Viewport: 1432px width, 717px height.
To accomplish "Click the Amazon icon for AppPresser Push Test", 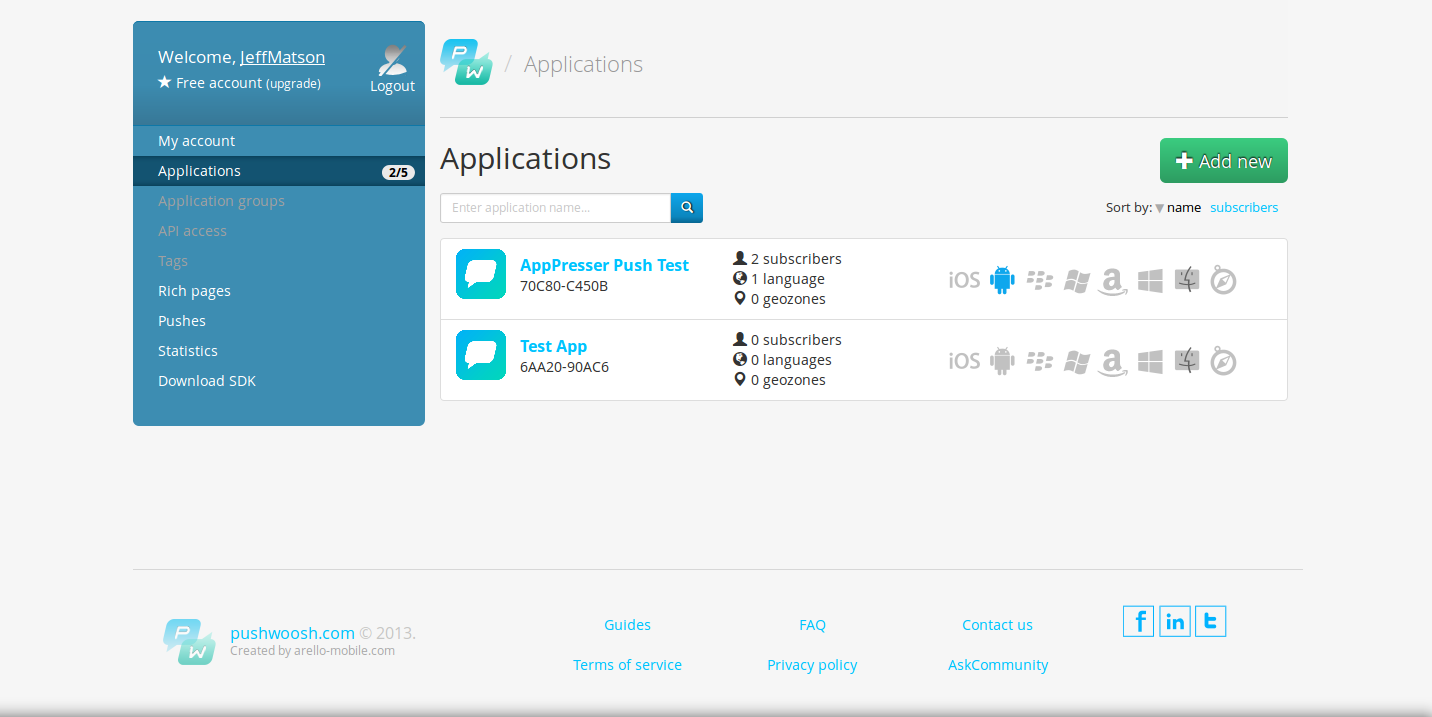I will point(1112,282).
